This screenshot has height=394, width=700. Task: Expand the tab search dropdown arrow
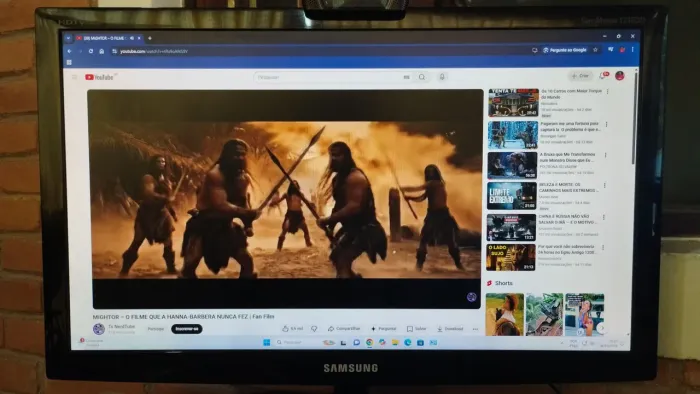tap(68, 38)
